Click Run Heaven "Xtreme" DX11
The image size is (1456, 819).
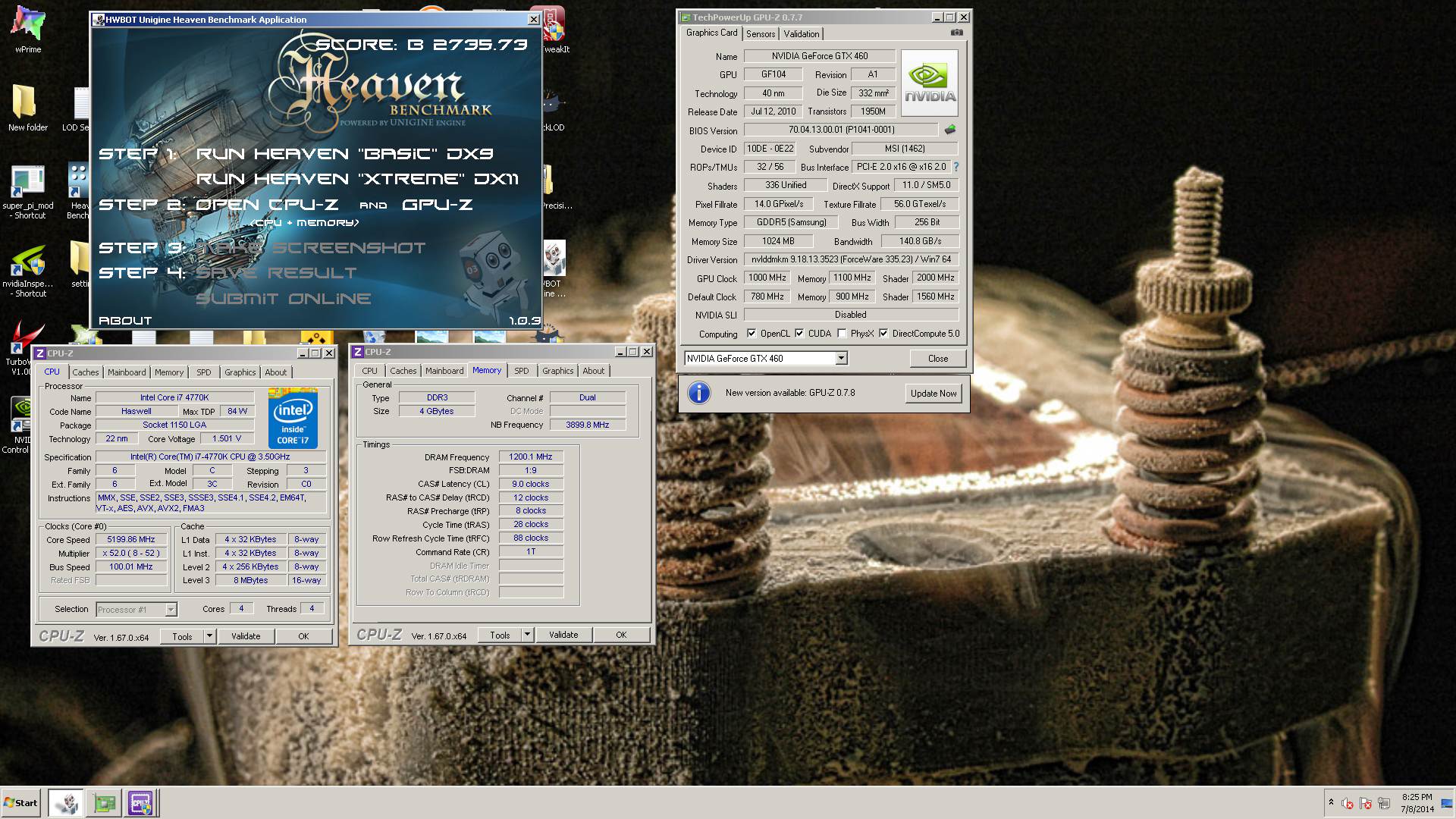coord(358,179)
